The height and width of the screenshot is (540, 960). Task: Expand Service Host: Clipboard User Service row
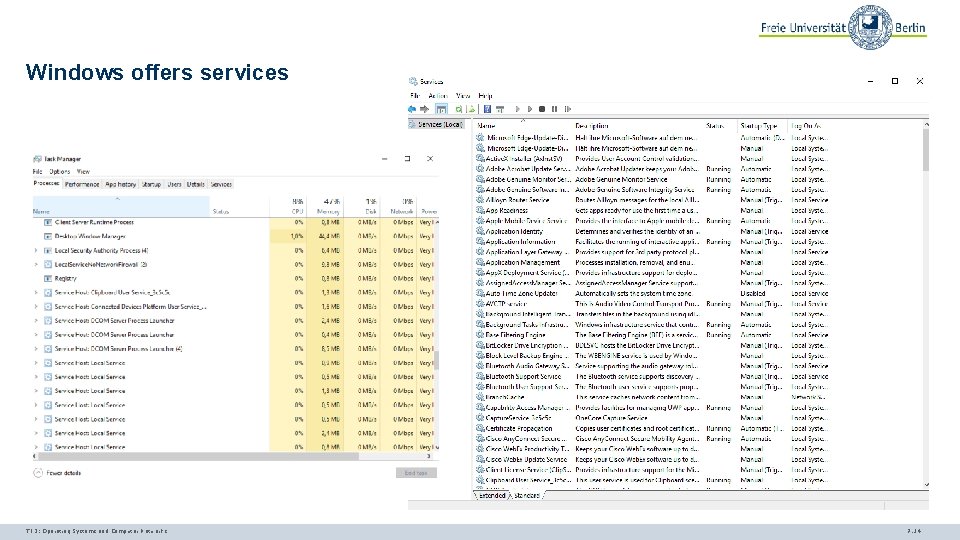coord(36,293)
